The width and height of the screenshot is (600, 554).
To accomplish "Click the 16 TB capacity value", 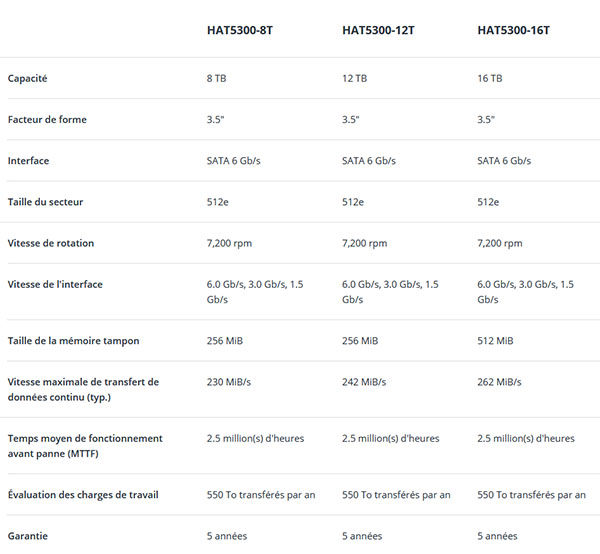I will coord(490,78).
